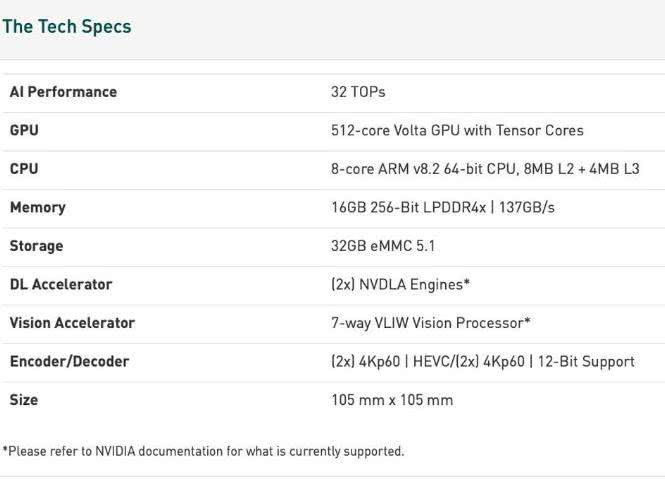
Task: Click 8-core ARM v8.2 CPU description
Action: (485, 169)
